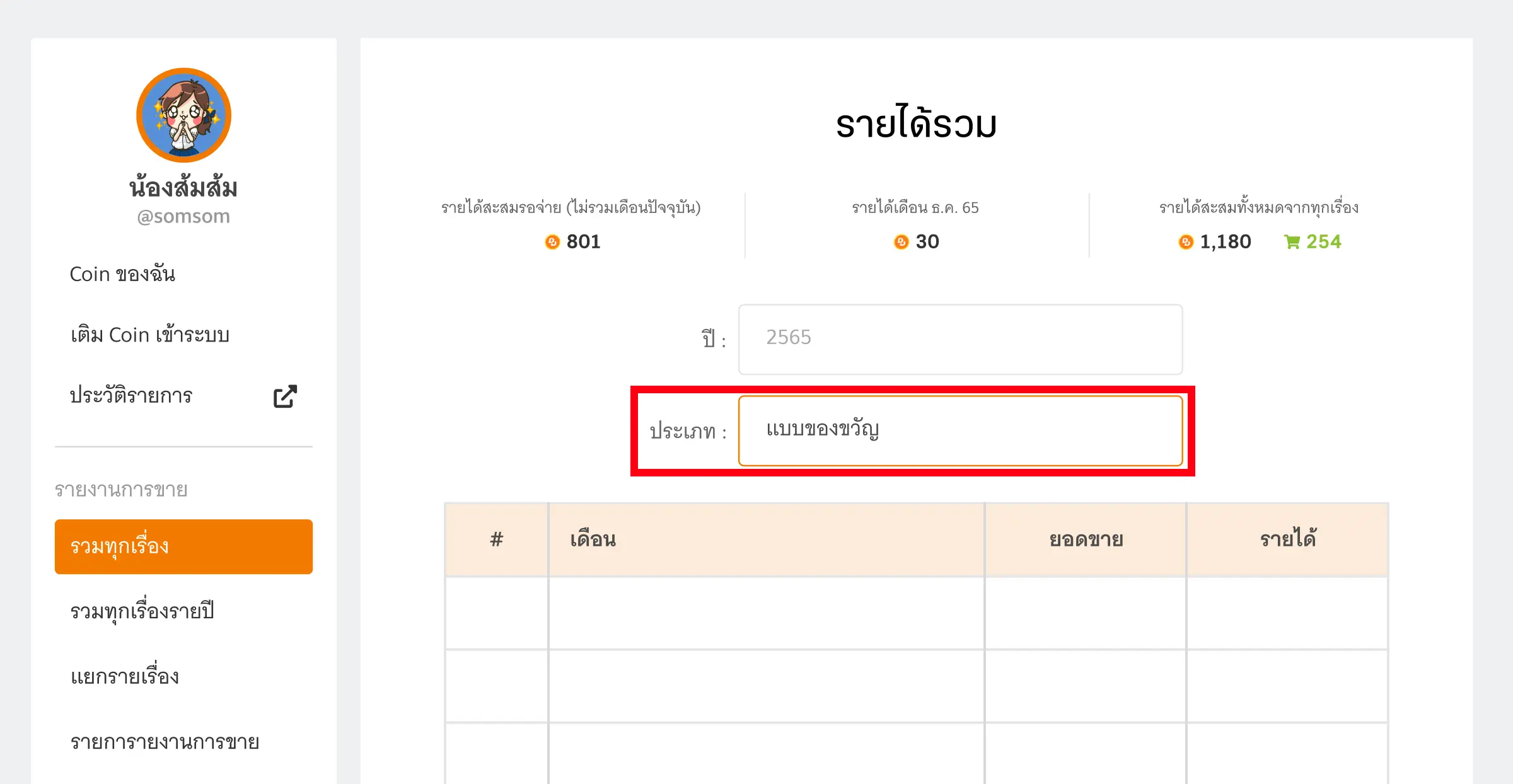This screenshot has width=1513, height=784.
Task: Select the รวมทุกเรื่อง menu item
Action: [183, 546]
